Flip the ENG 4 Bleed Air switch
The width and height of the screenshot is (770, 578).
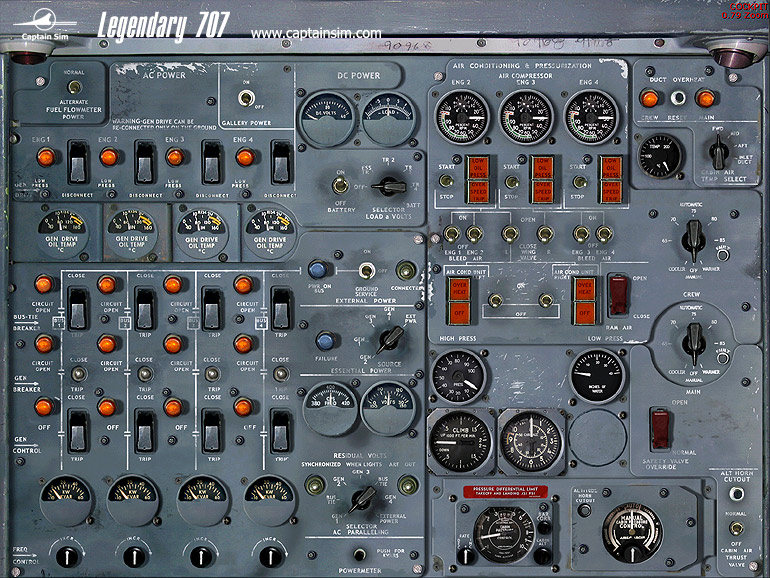pyautogui.click(x=604, y=234)
